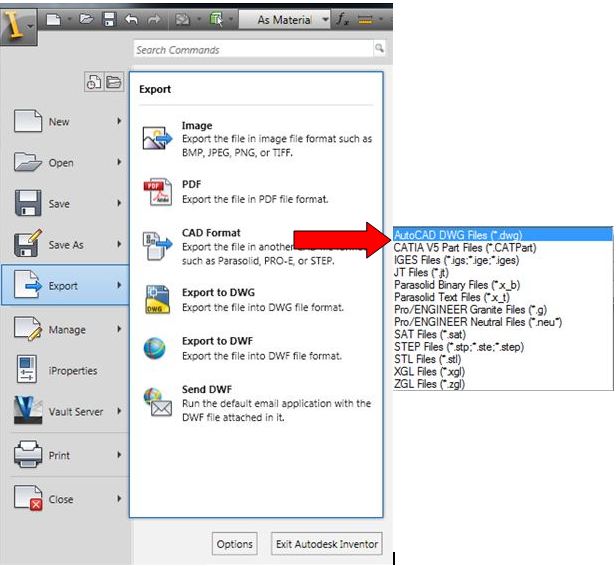
Task: Click the Options button
Action: pyautogui.click(x=235, y=544)
